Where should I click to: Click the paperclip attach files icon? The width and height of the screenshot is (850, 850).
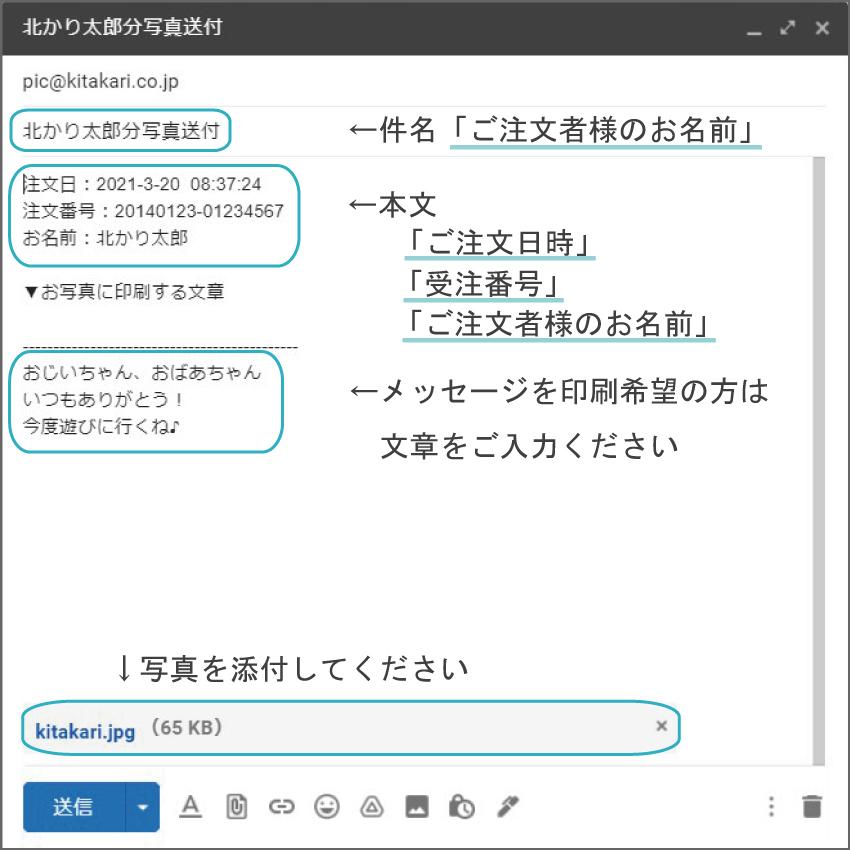(x=236, y=807)
